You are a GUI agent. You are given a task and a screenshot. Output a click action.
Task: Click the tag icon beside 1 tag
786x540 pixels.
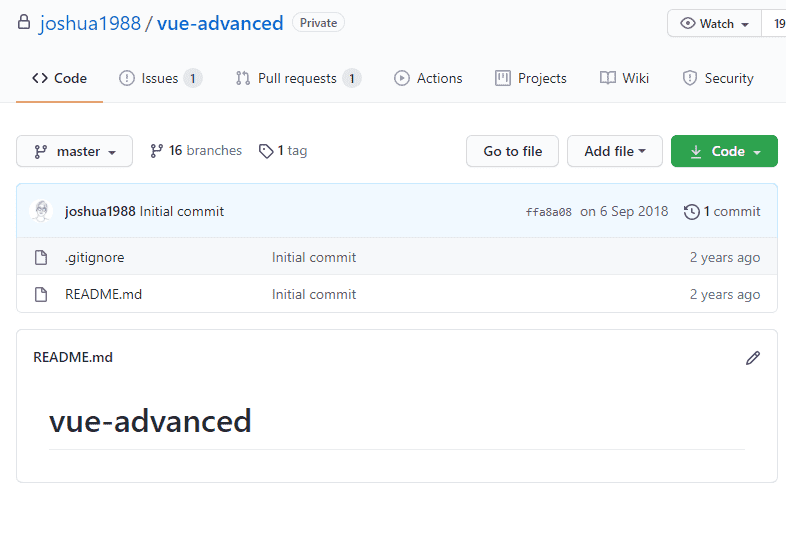pos(266,151)
